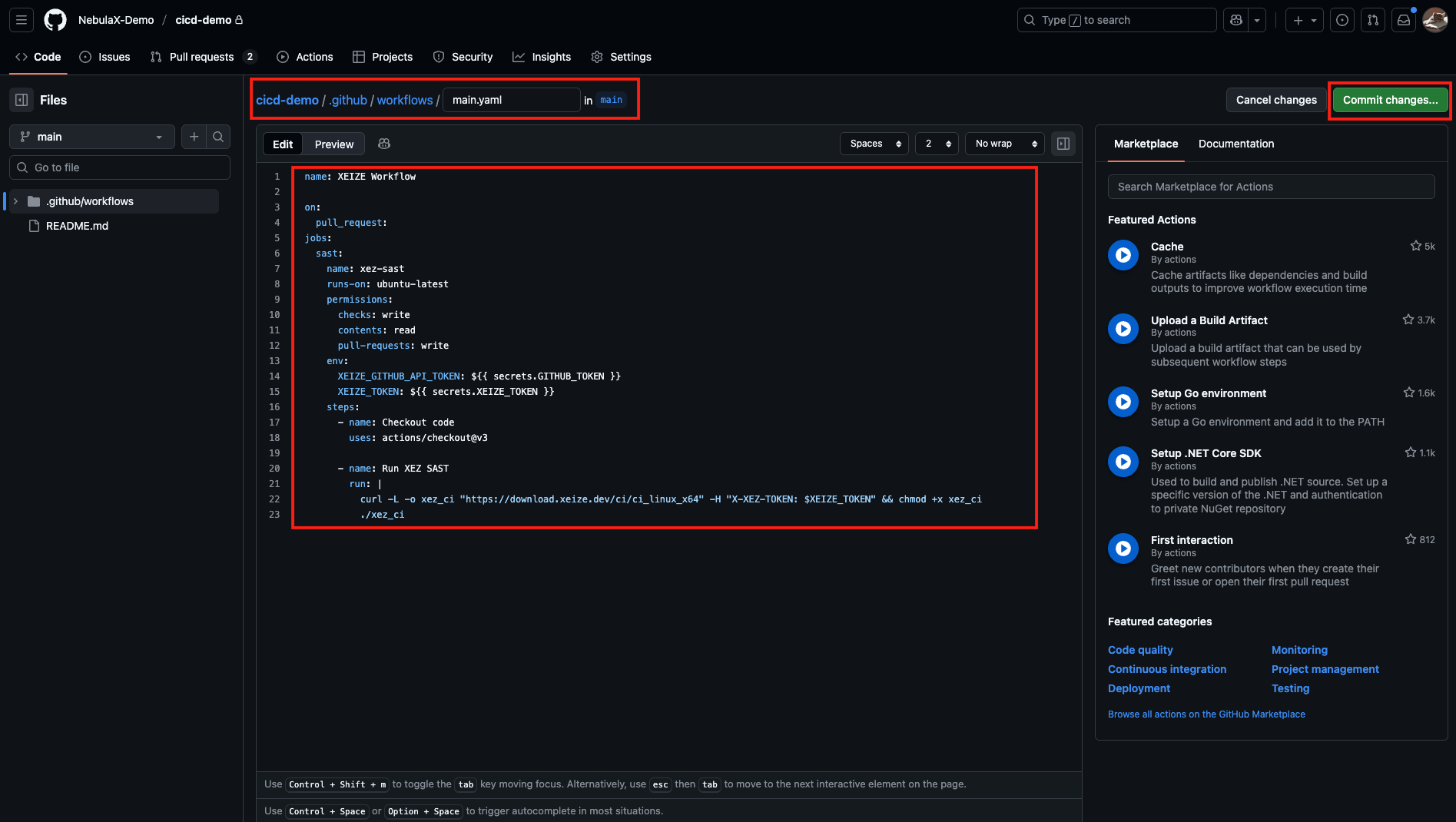Switch to the Documentation tab

1235,144
